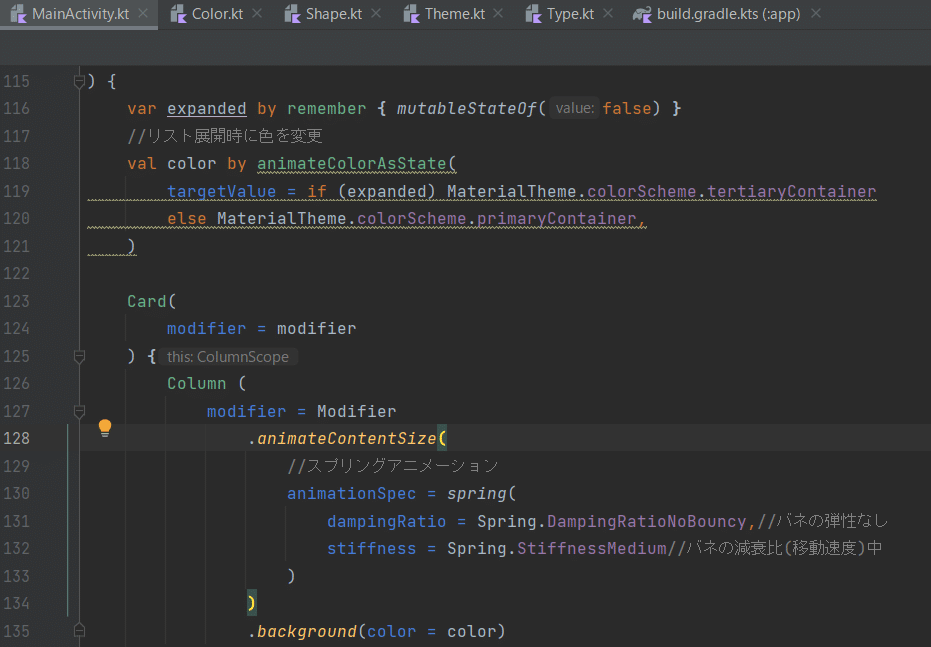Close the build.gradle.kts tab
Viewport: 931px width, 647px height.
[x=816, y=13]
